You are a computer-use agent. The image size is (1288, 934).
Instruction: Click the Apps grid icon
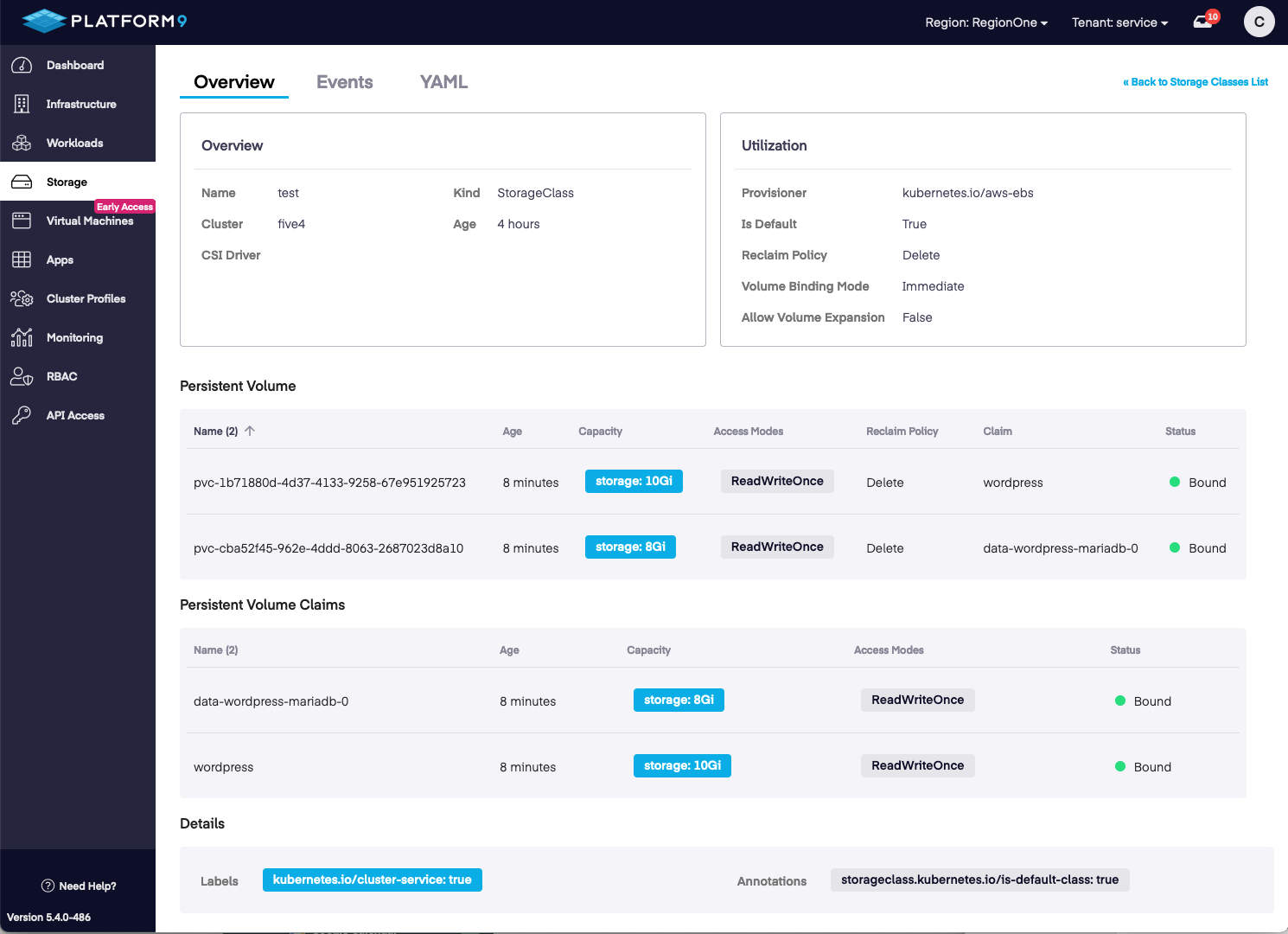pyautogui.click(x=22, y=260)
